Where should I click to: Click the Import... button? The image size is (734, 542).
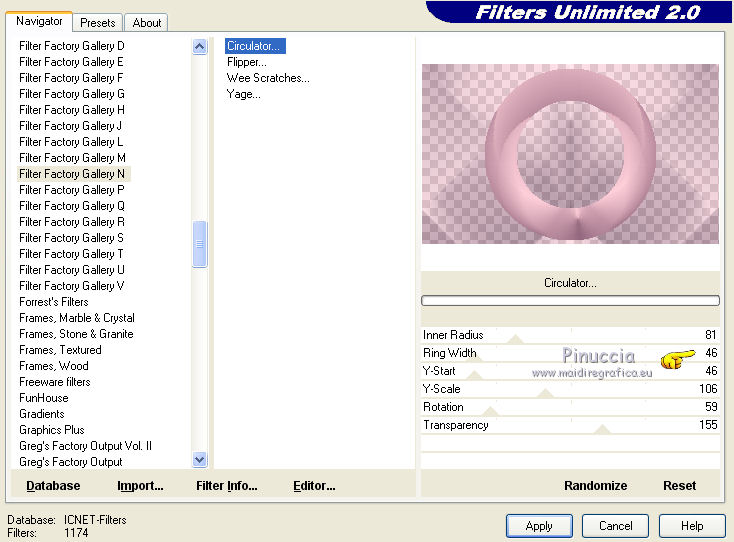click(x=140, y=486)
